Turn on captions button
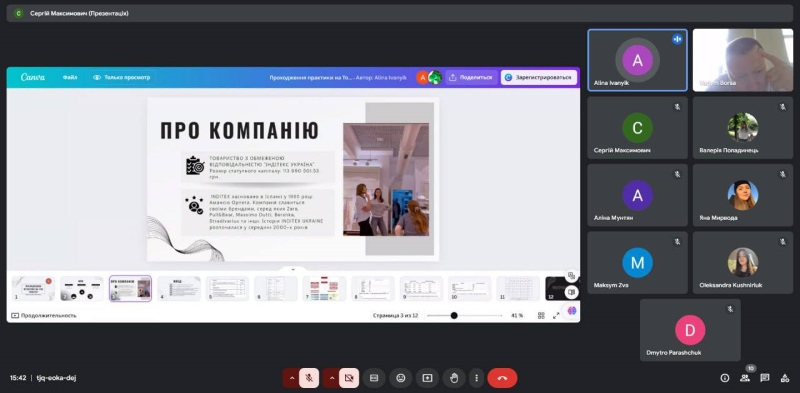 click(x=374, y=378)
